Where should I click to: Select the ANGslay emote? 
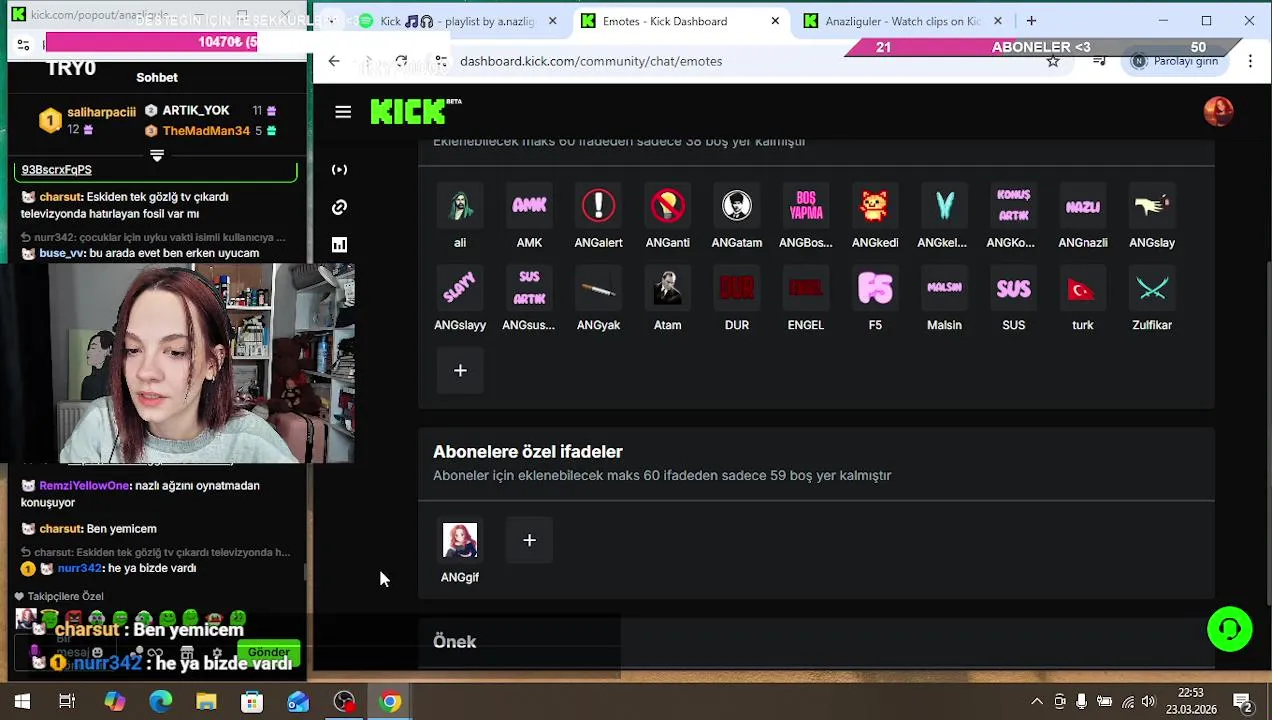1152,206
